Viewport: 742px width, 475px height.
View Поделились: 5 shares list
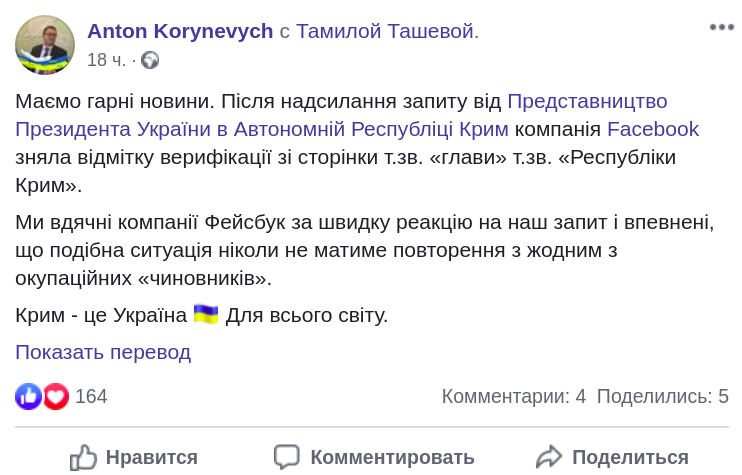coord(662,396)
